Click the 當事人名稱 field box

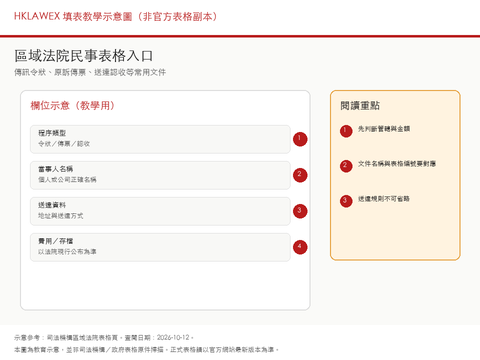[160, 175]
